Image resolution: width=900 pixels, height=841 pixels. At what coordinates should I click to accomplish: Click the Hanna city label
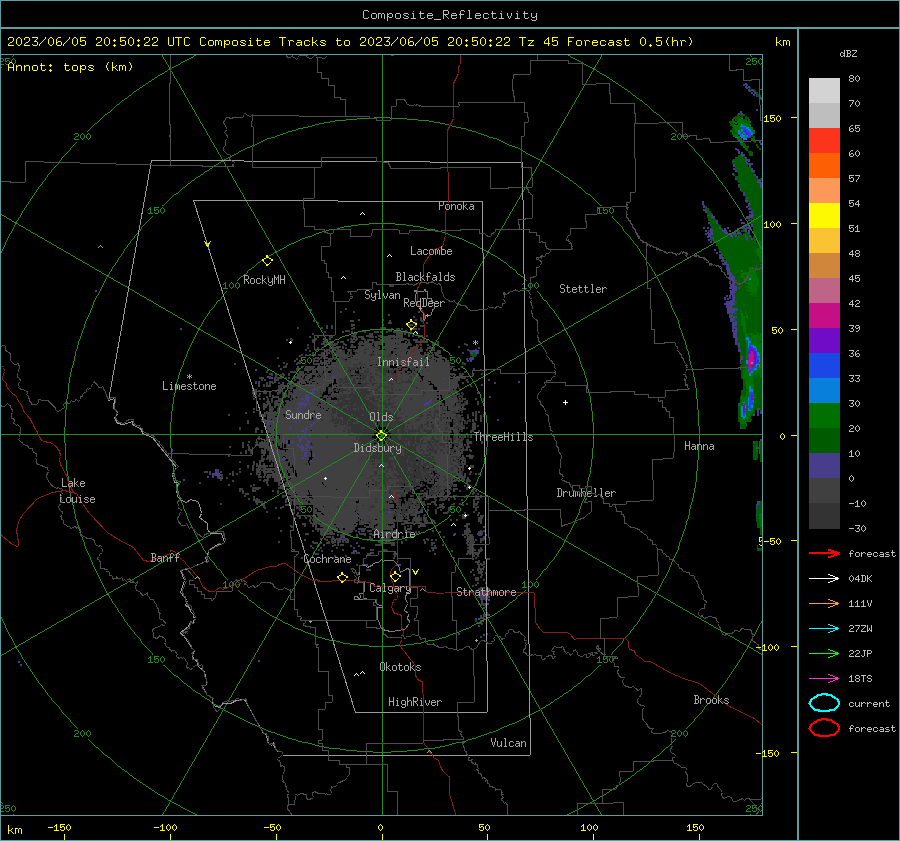(x=699, y=446)
